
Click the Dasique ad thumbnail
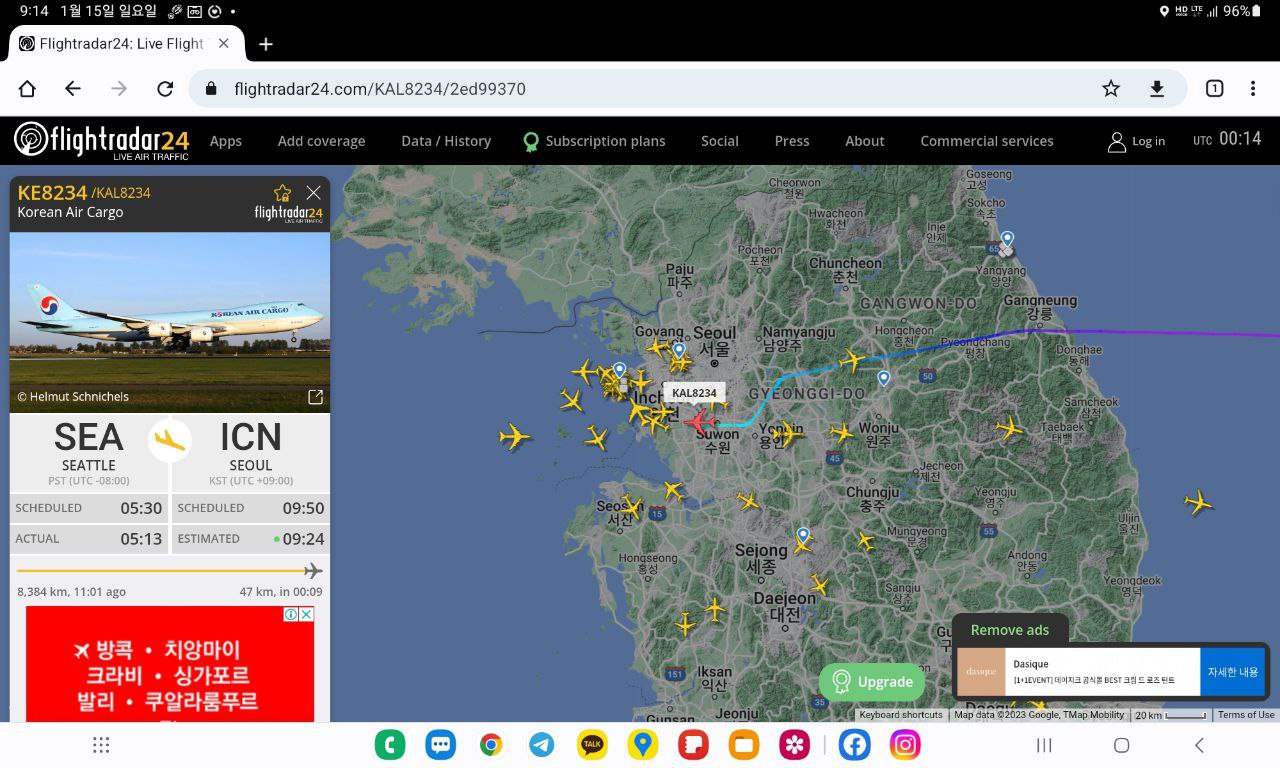click(981, 672)
